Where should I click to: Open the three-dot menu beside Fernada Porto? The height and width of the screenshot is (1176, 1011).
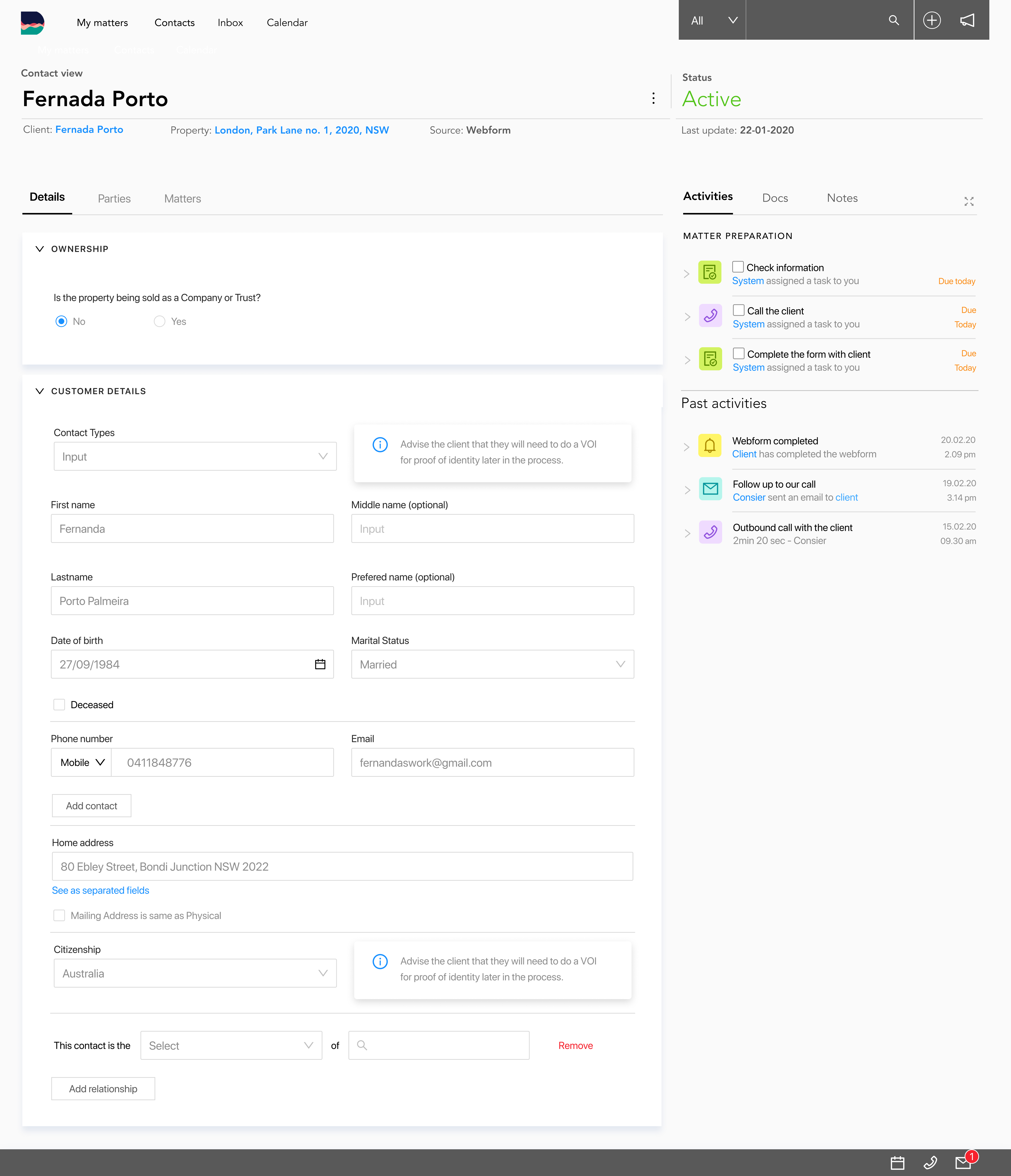click(x=653, y=99)
